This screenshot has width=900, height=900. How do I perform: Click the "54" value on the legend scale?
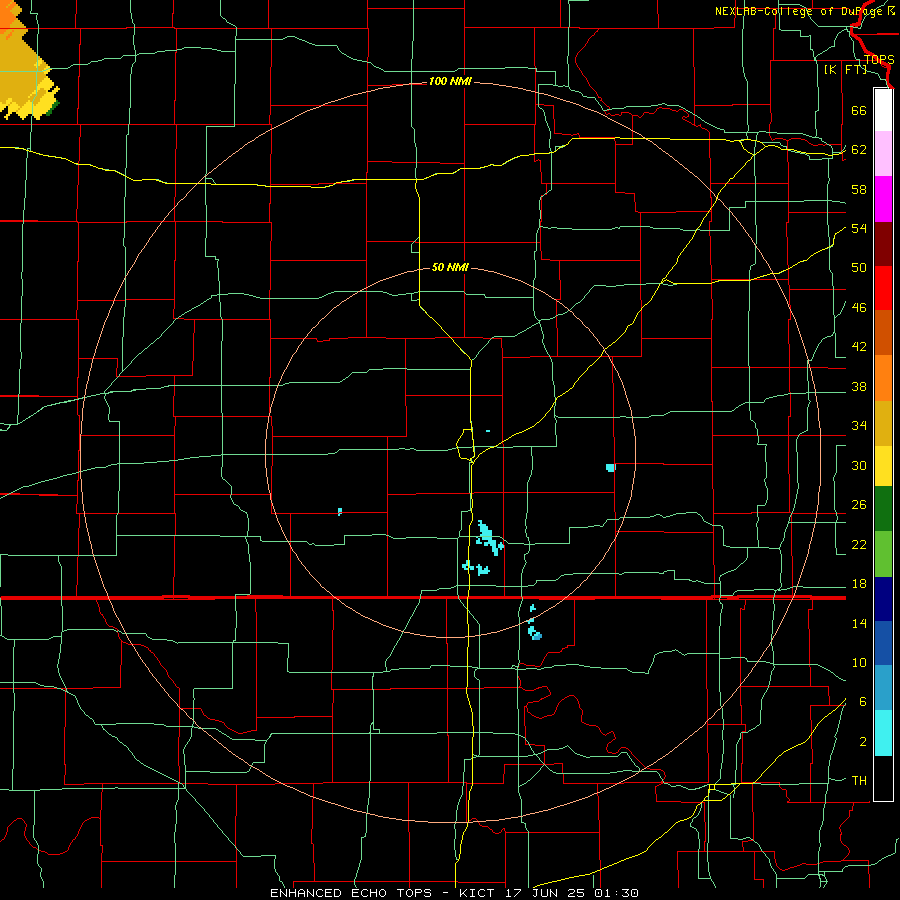tap(859, 228)
